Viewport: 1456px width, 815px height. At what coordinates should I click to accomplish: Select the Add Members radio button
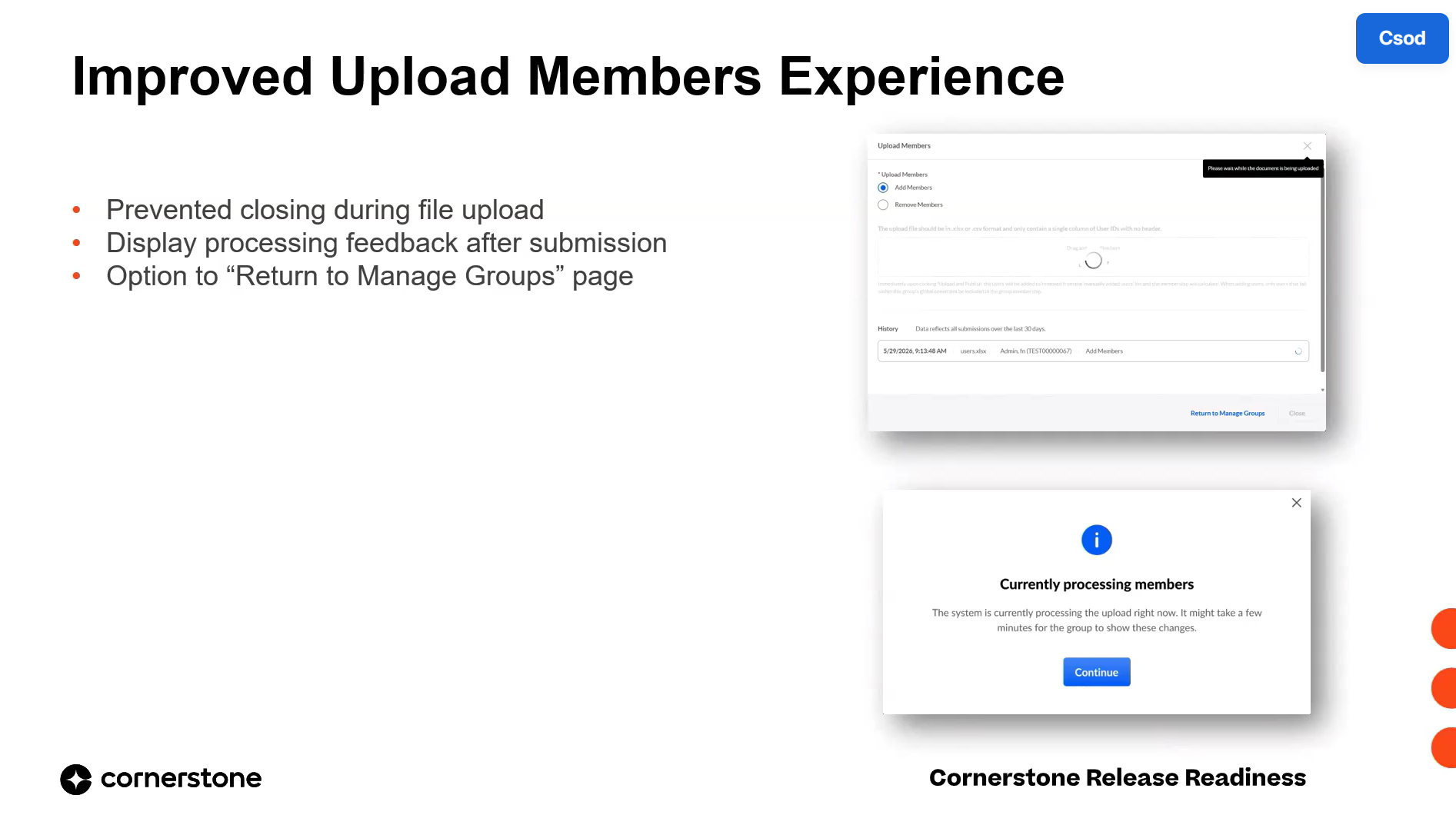[883, 188]
